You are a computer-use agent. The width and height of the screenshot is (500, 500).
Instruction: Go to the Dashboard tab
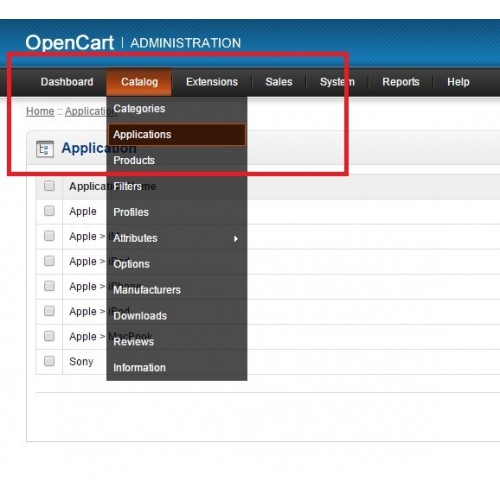tap(67, 82)
